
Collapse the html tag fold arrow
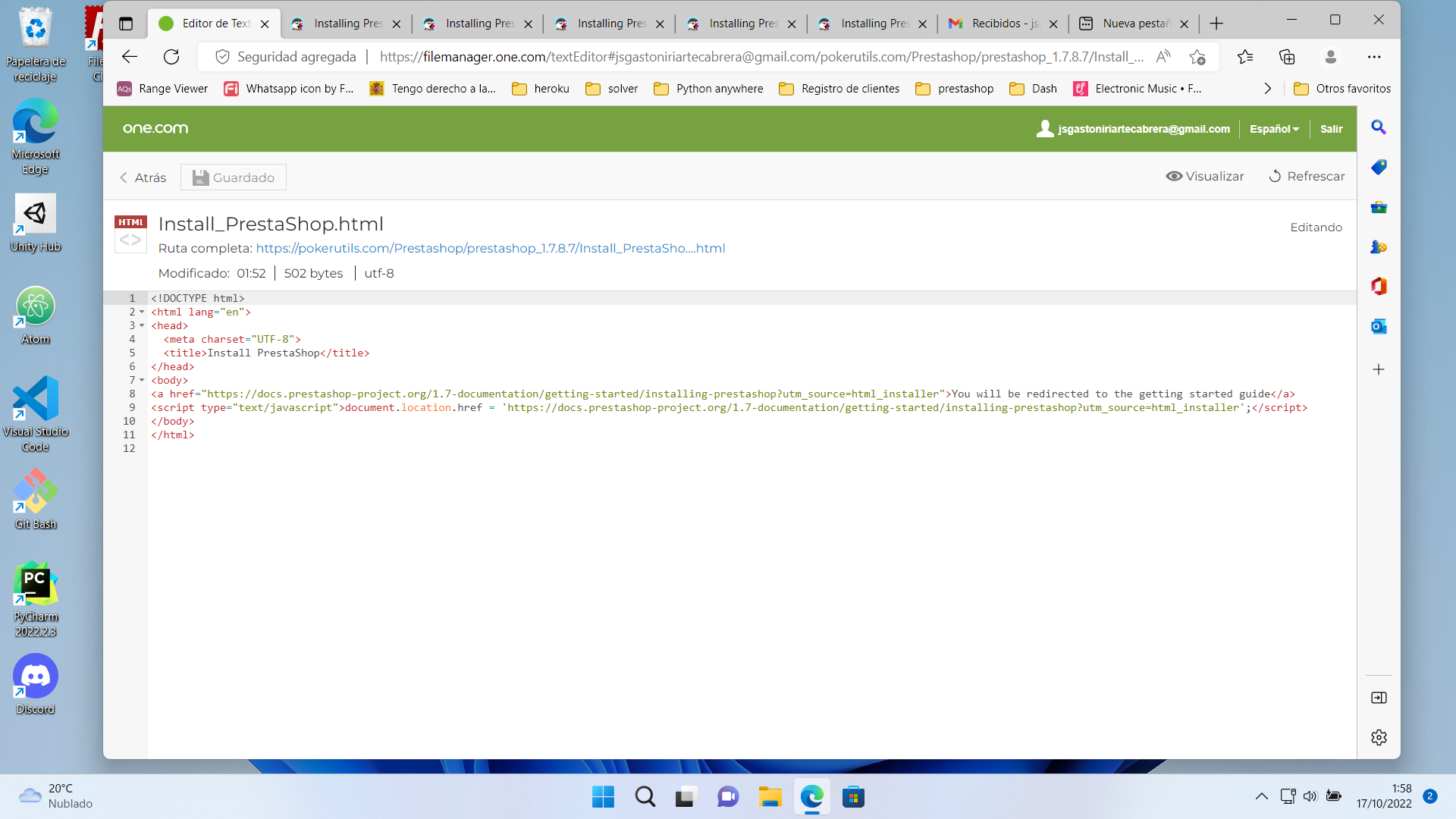pos(142,312)
